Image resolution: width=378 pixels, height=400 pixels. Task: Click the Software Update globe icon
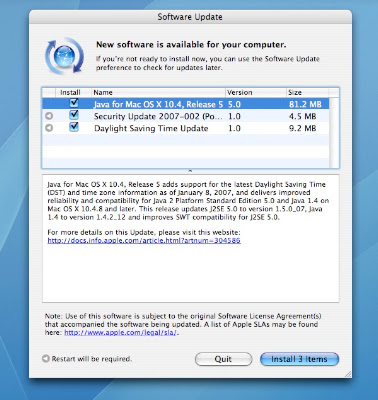coord(65,56)
